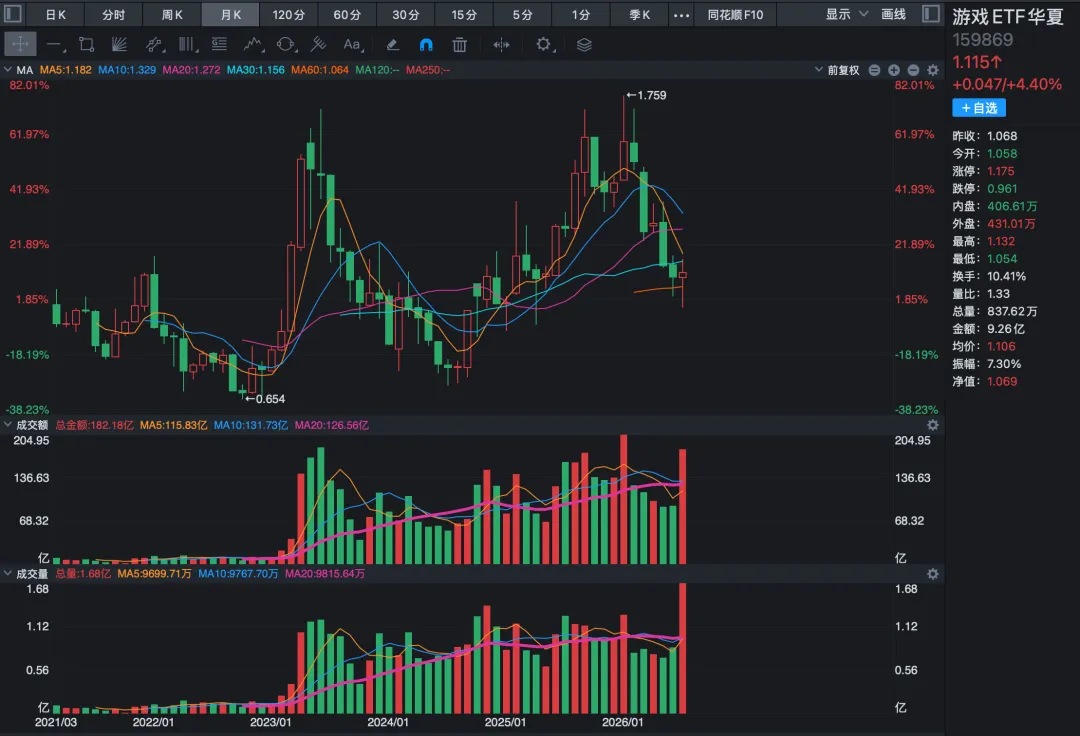Click the 金额 9.26亿 value

click(x=1006, y=329)
